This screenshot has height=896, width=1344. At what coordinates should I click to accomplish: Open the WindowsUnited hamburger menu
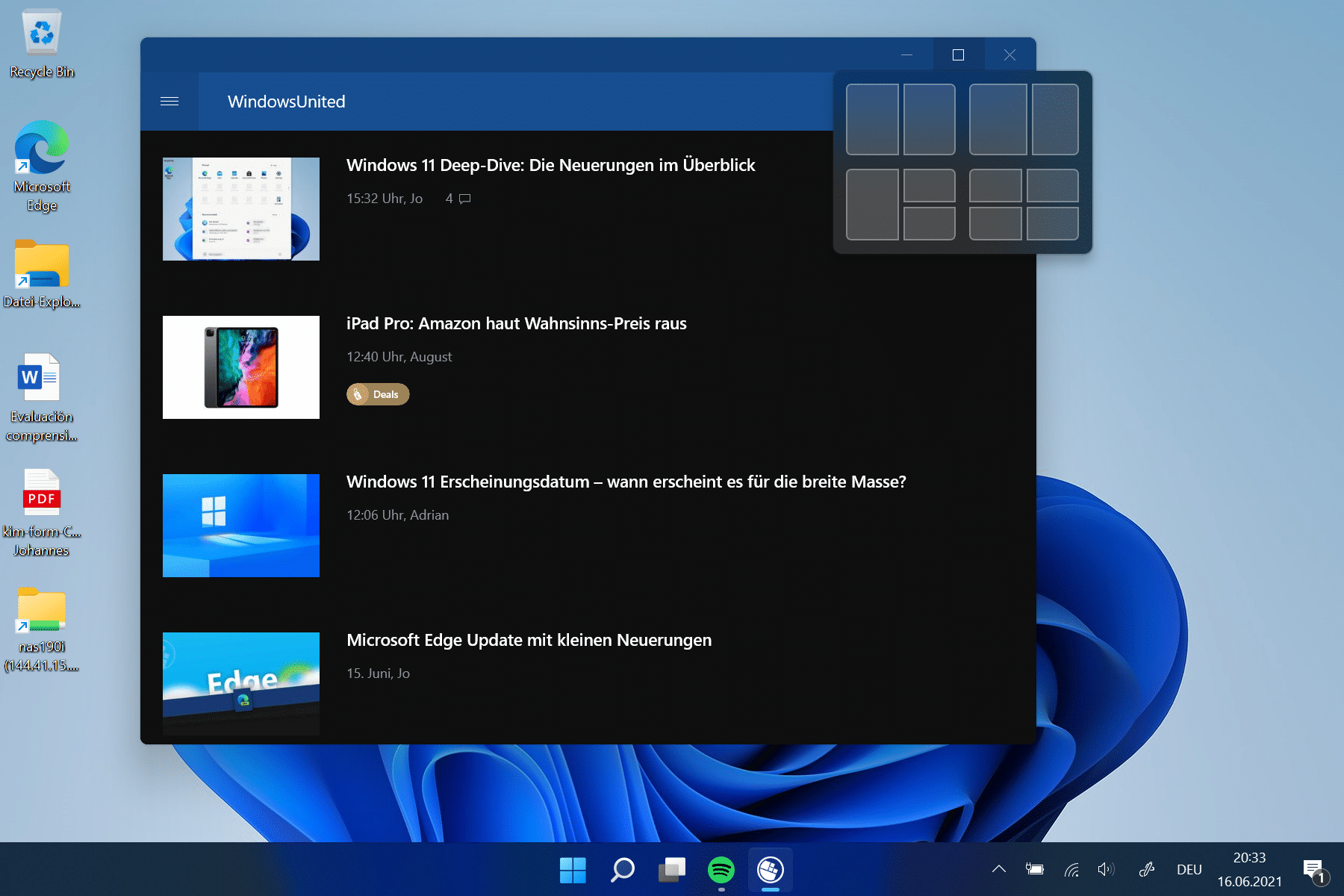coord(169,102)
